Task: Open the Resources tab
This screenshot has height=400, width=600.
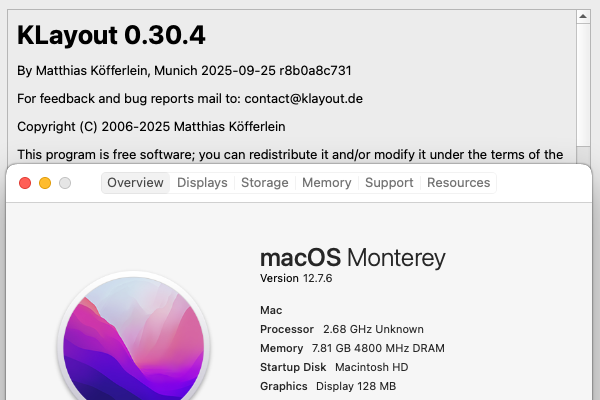Action: (x=458, y=183)
